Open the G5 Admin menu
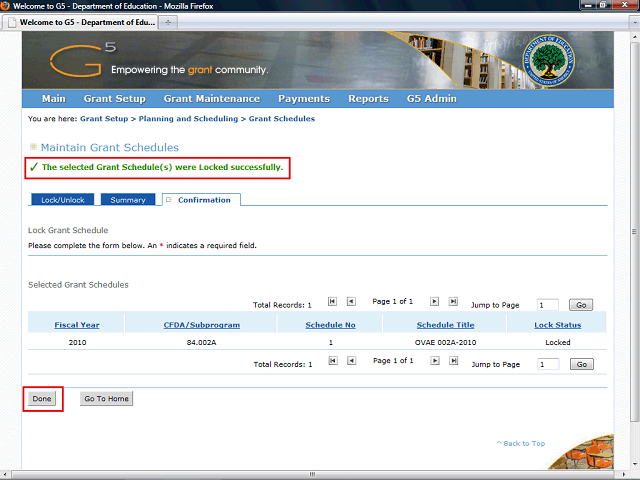Viewport: 640px width, 480px height. click(431, 99)
